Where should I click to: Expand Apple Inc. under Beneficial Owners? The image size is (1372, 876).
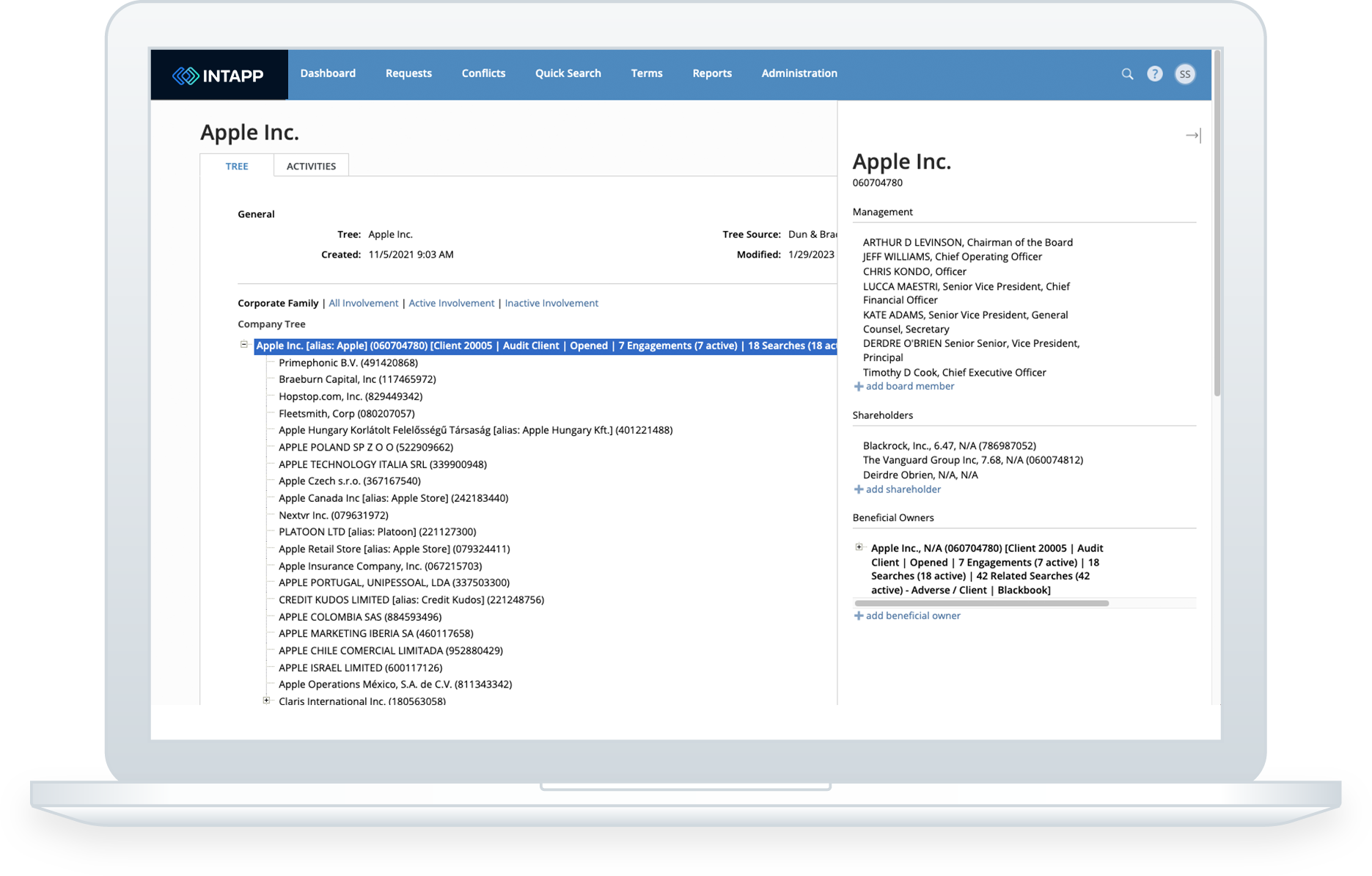[859, 547]
